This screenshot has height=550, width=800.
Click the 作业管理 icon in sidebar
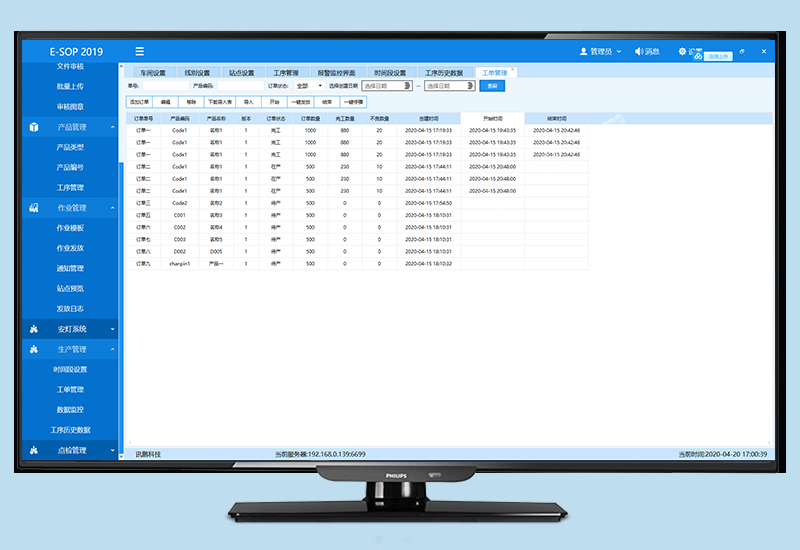(34, 208)
